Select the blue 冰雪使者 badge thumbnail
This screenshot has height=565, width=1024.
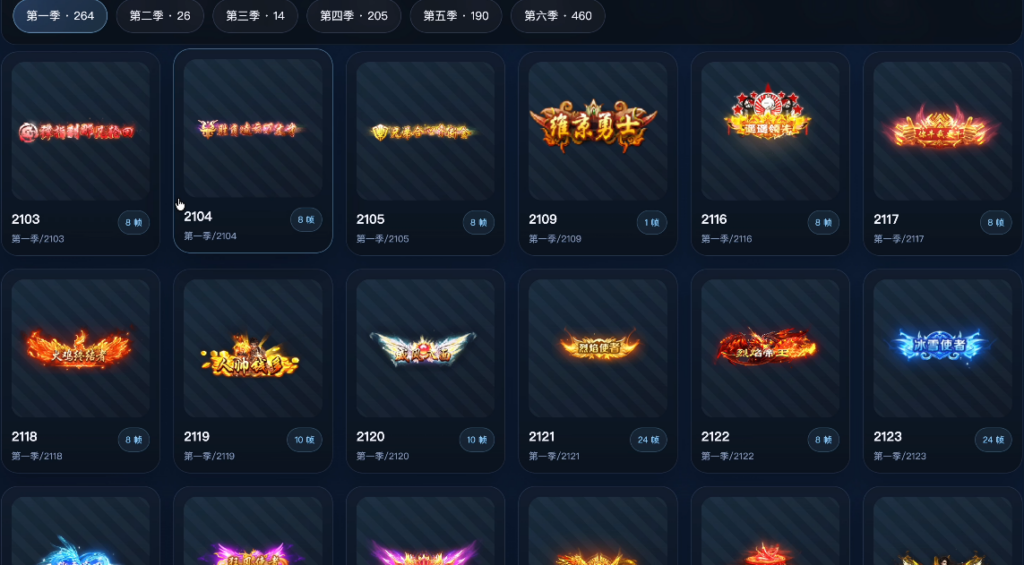tap(942, 348)
